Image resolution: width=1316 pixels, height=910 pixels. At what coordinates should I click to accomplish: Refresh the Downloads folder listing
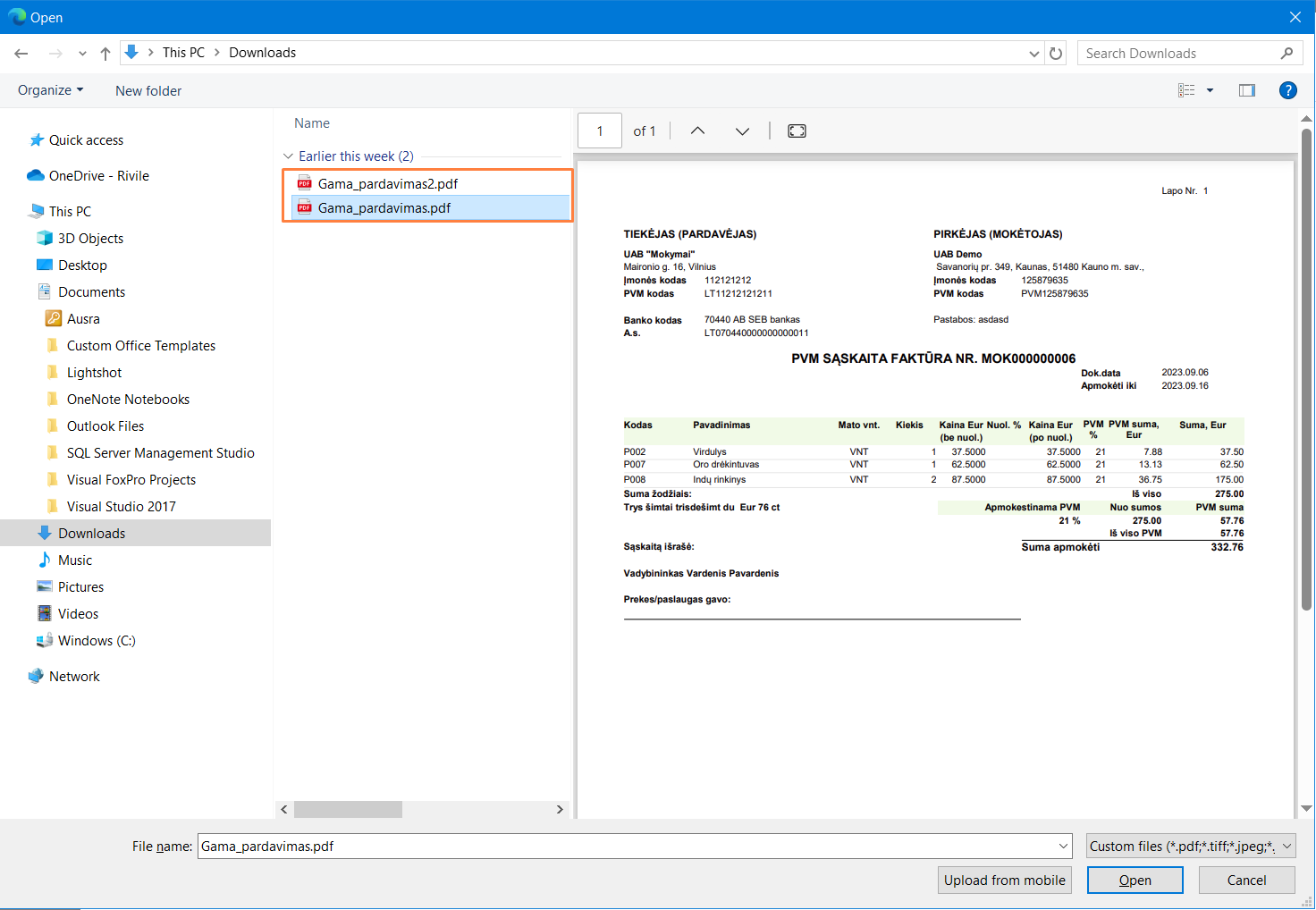(1056, 54)
